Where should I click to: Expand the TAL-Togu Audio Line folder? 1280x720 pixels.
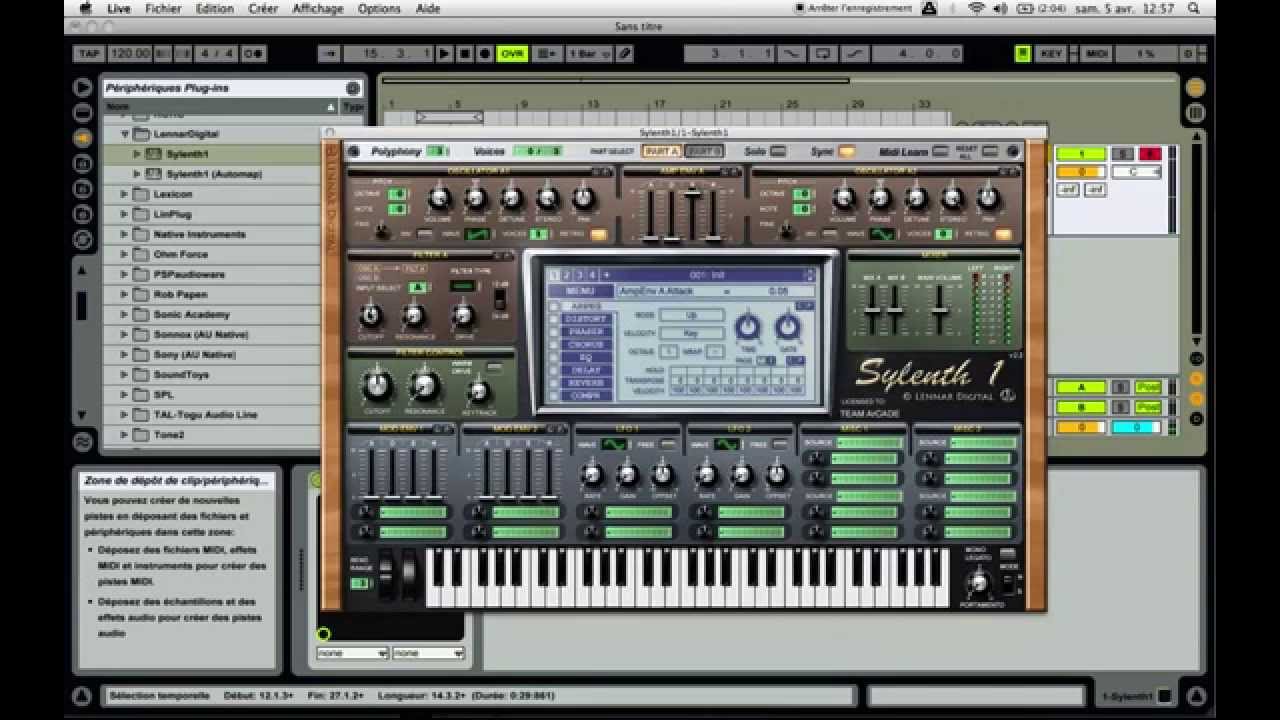point(125,414)
